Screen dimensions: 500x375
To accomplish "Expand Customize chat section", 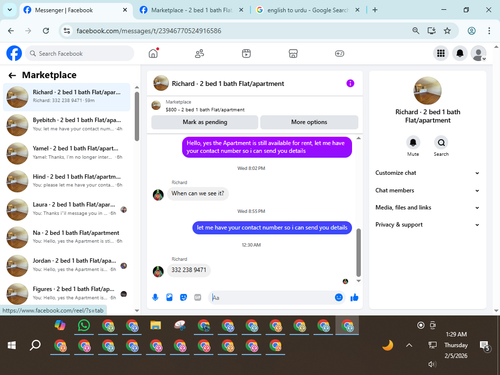I will tap(427, 173).
